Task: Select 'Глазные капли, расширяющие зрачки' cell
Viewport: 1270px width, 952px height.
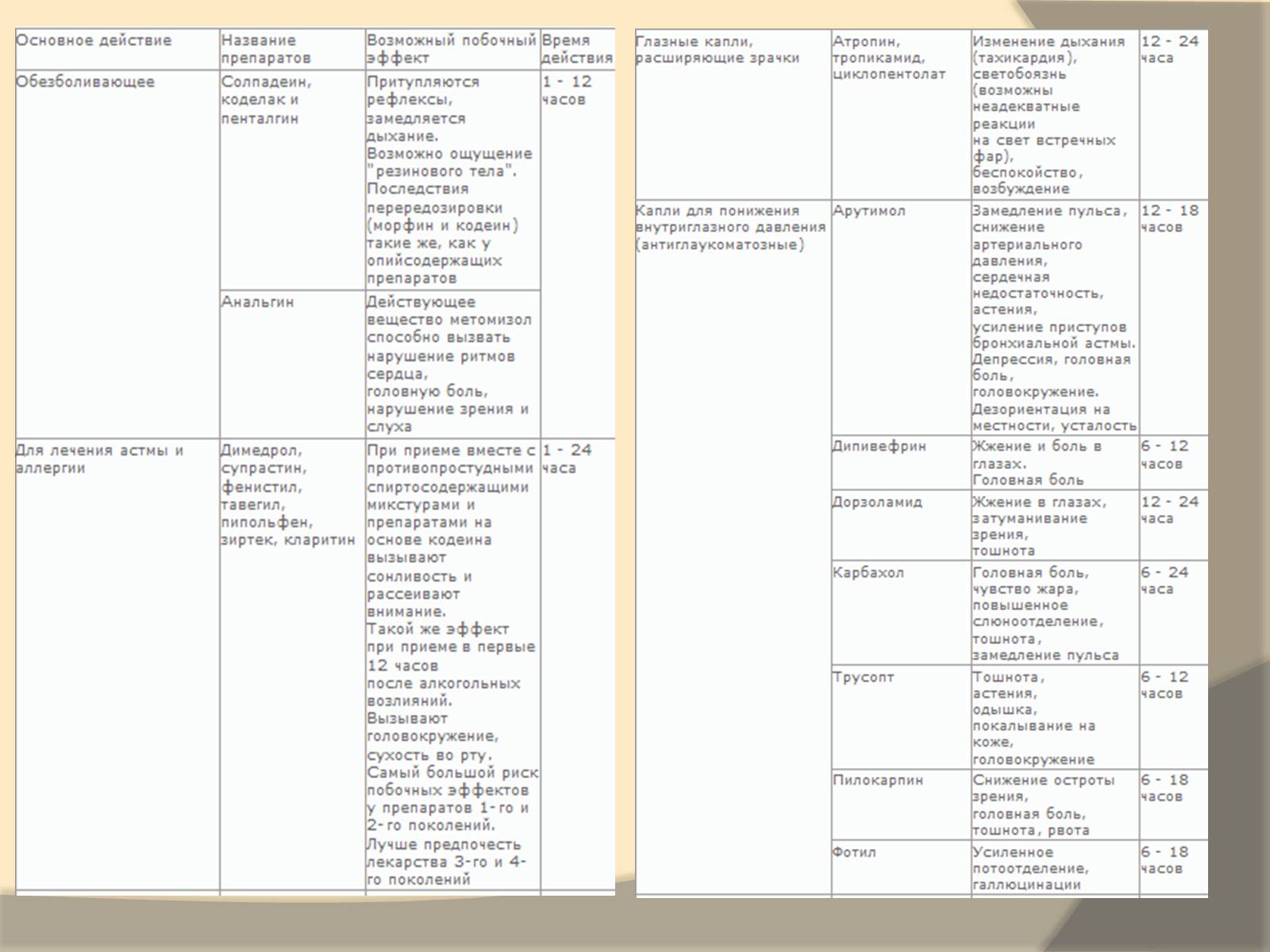Action: click(733, 114)
